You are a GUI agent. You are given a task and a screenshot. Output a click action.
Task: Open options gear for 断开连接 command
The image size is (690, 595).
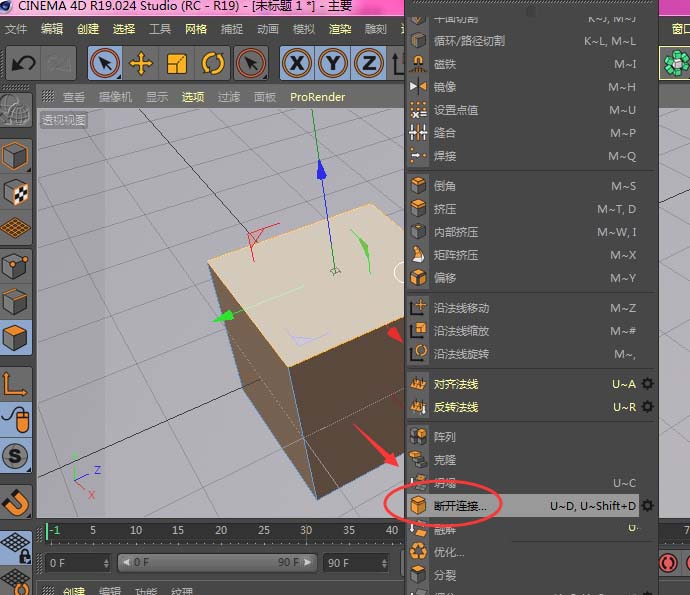(648, 506)
